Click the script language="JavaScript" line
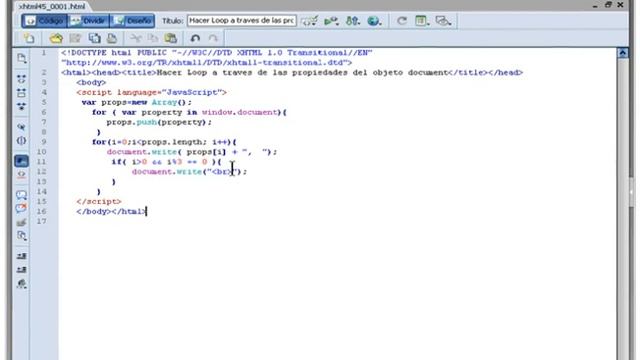 point(151,92)
